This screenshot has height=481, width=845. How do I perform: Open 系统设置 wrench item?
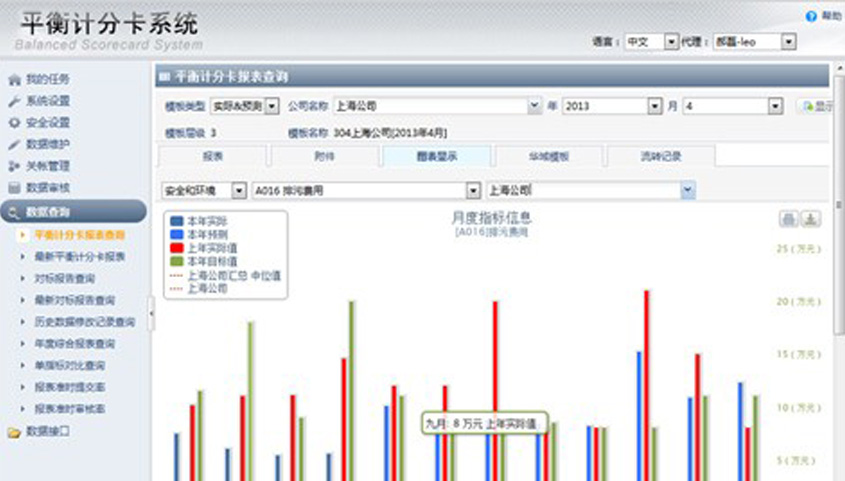(x=47, y=101)
